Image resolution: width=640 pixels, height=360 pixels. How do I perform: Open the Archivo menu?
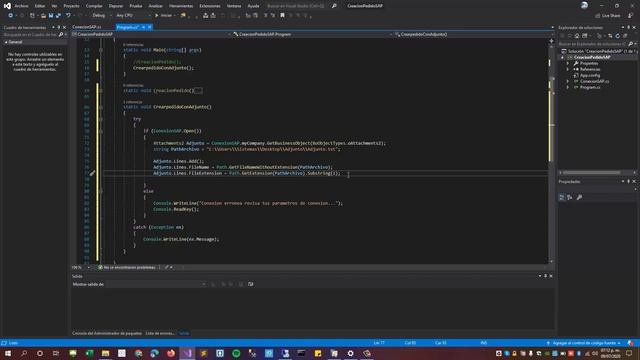(x=21, y=6)
